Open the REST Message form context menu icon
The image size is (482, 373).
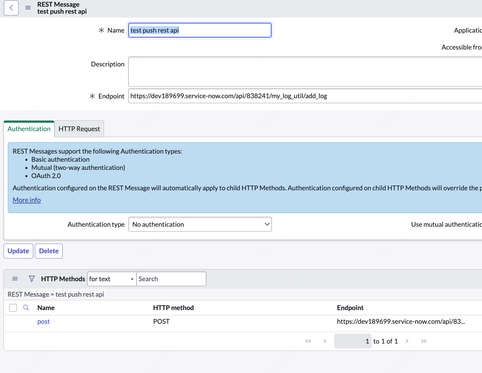28,8
